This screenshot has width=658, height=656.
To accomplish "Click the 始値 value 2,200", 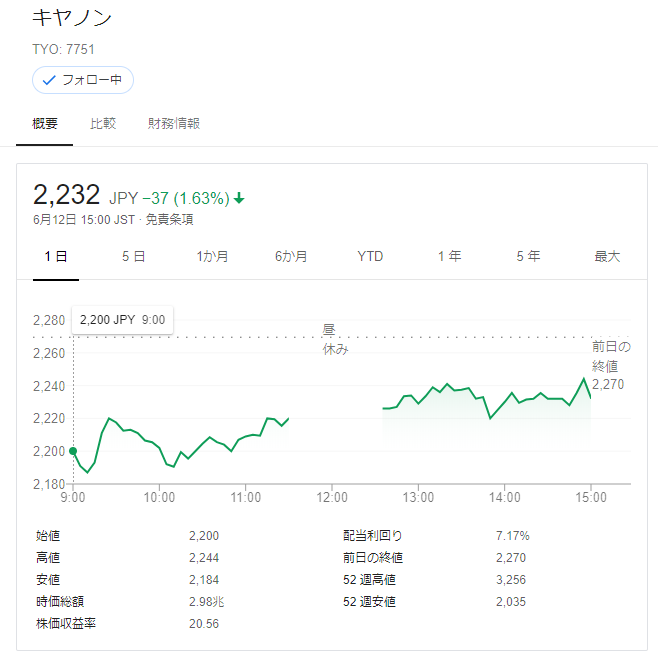I will coord(204,536).
